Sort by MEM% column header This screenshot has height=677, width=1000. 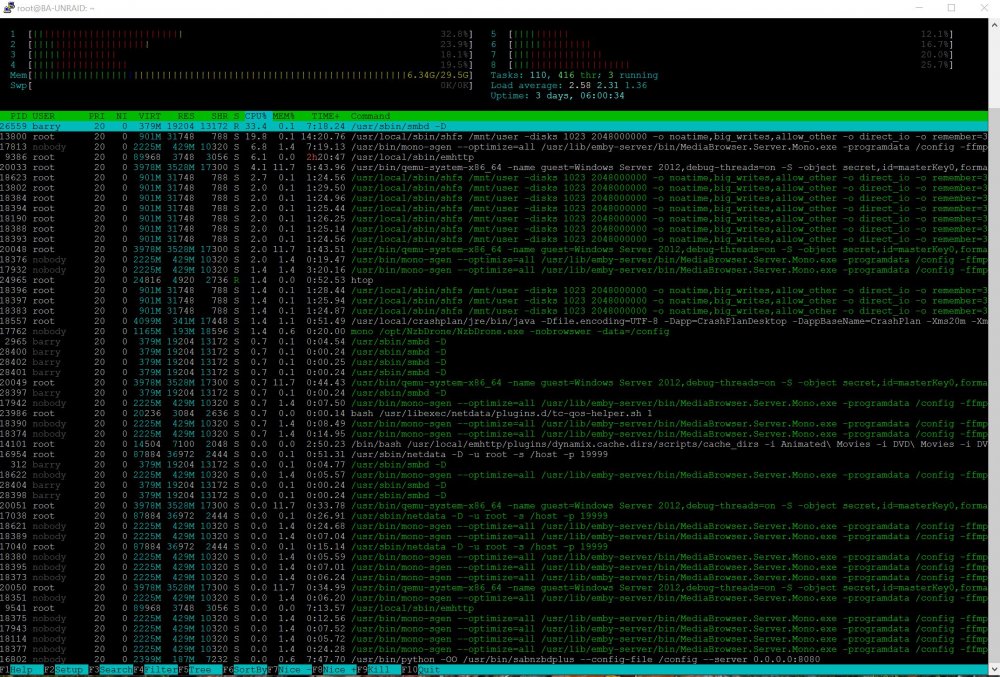pos(283,116)
